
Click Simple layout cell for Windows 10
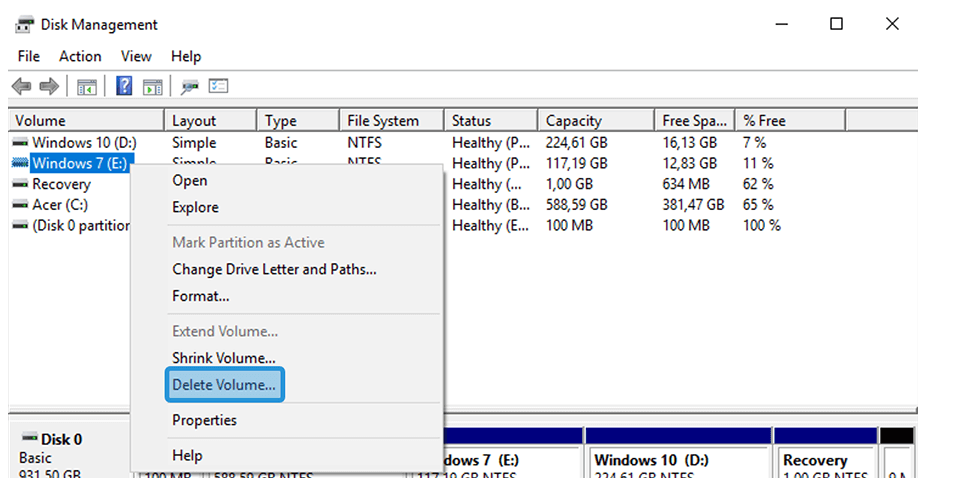click(x=194, y=142)
